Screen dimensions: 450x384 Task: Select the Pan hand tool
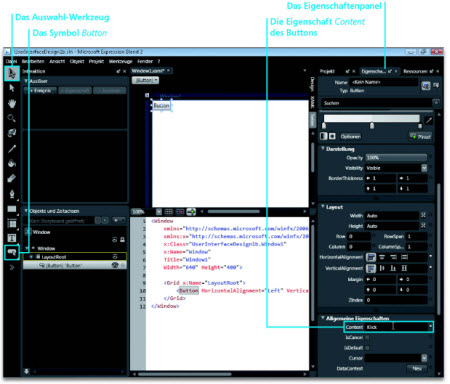12,103
